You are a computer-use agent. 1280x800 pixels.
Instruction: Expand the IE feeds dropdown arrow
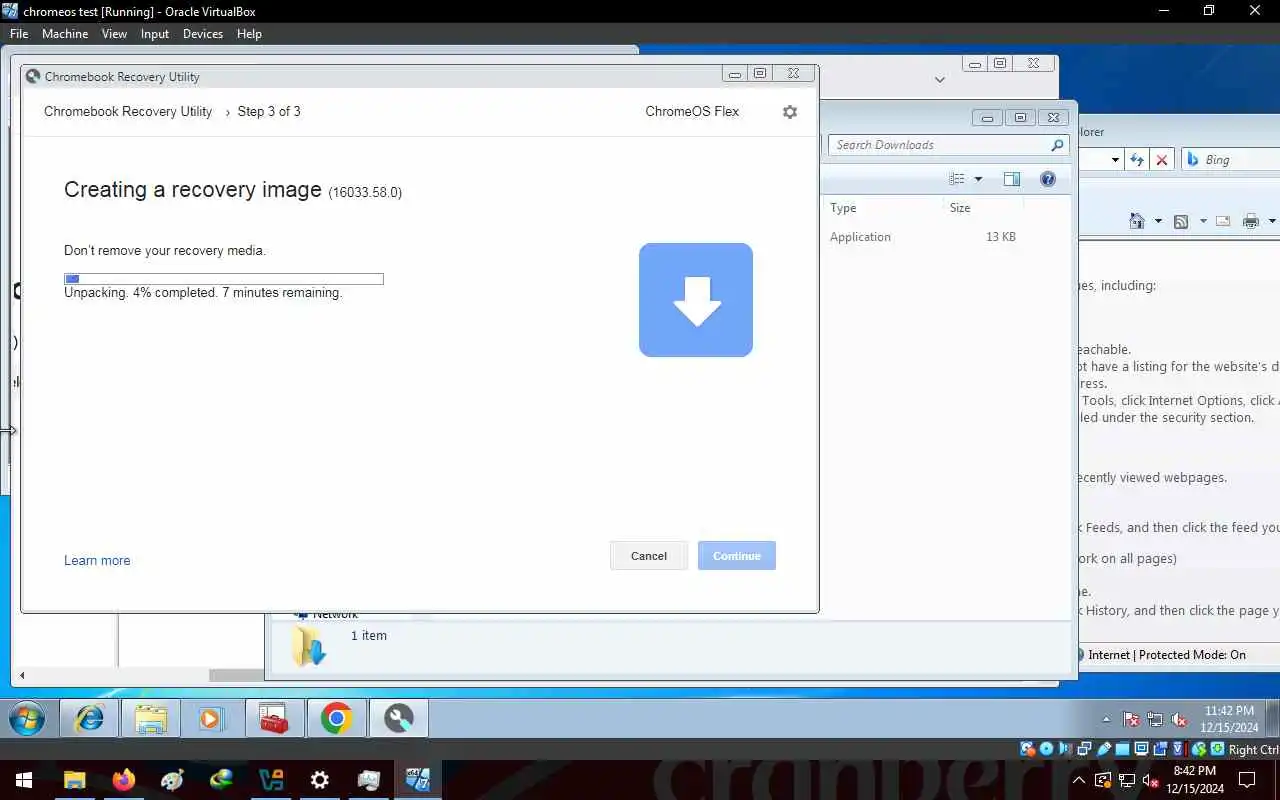point(1202,221)
